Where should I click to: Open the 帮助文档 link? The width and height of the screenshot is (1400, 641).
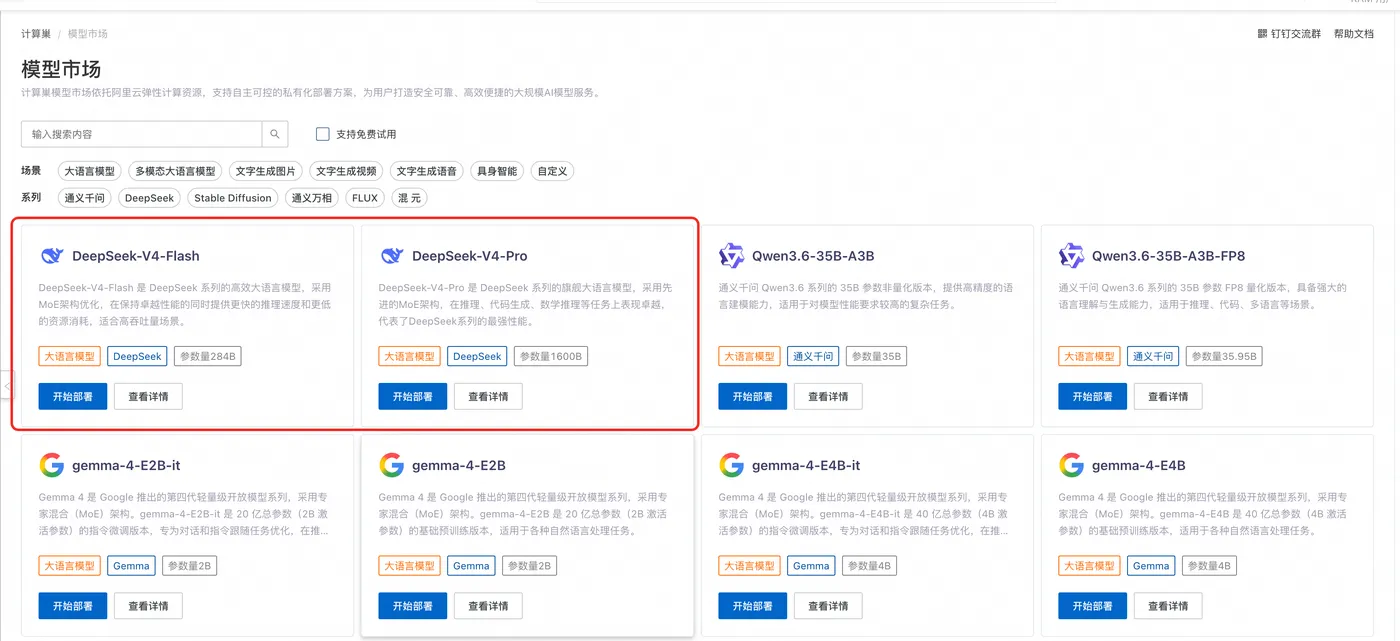coord(1354,34)
